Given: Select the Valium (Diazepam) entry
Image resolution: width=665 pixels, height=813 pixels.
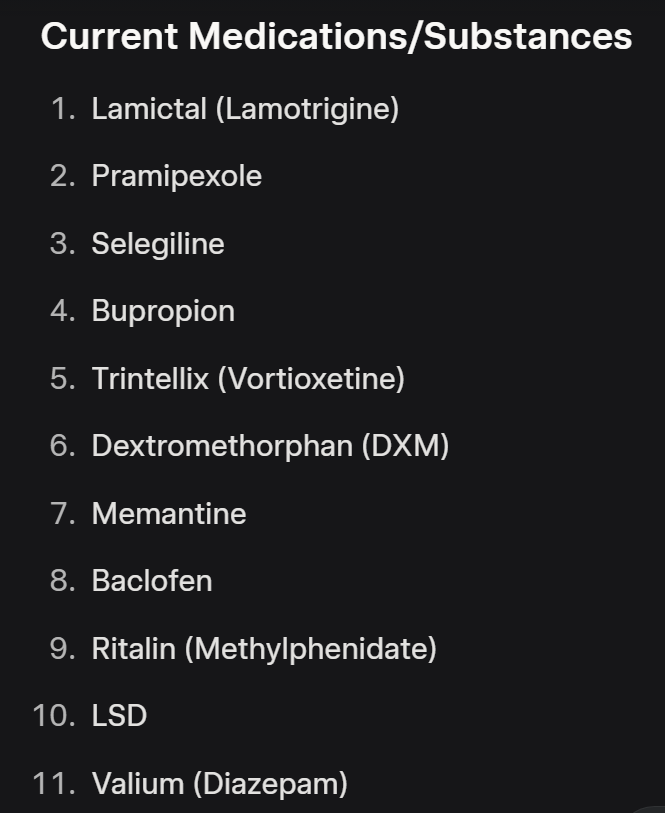Looking at the screenshot, I should (220, 783).
